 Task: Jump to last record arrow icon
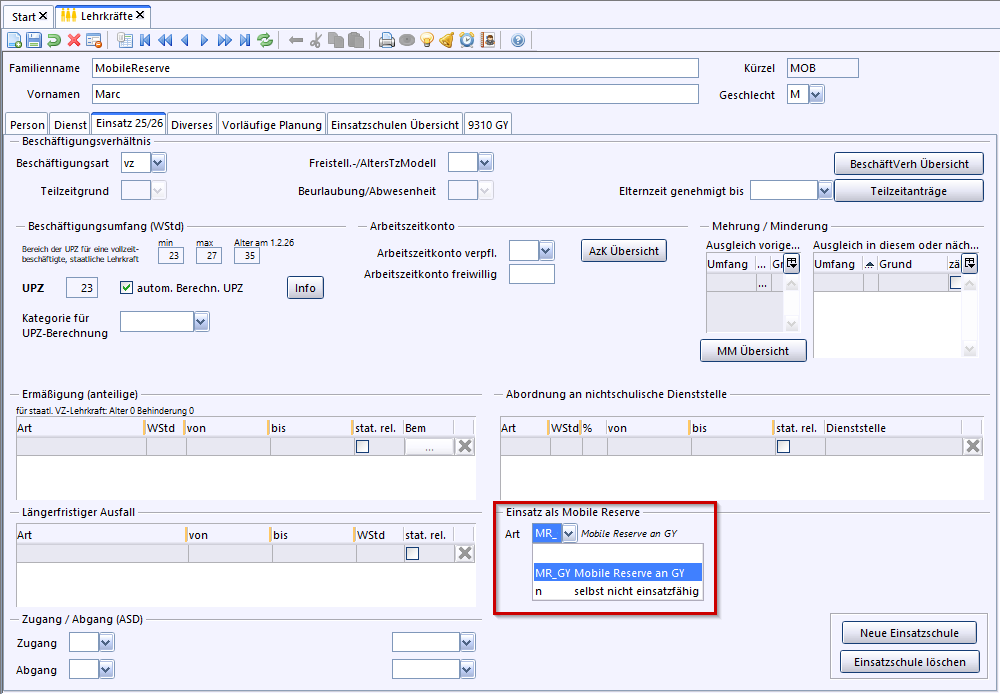245,40
